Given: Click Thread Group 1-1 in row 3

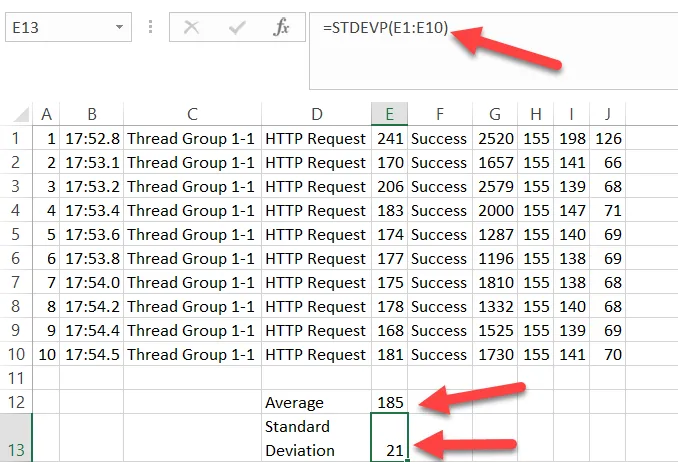Looking at the screenshot, I should tap(192, 186).
